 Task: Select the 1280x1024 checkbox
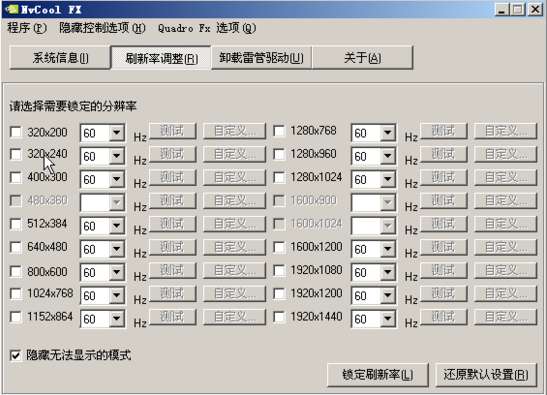279,177
